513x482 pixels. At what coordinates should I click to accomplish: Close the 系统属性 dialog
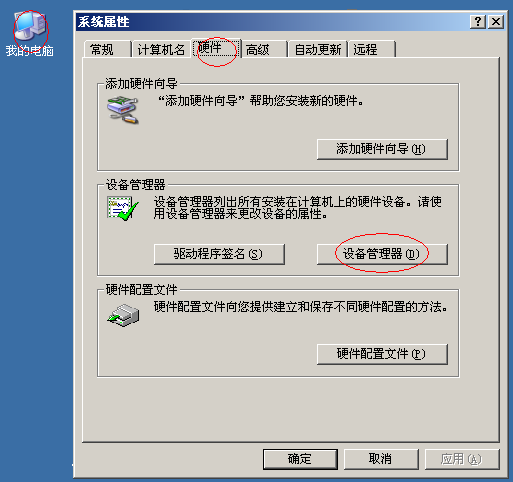pyautogui.click(x=496, y=22)
